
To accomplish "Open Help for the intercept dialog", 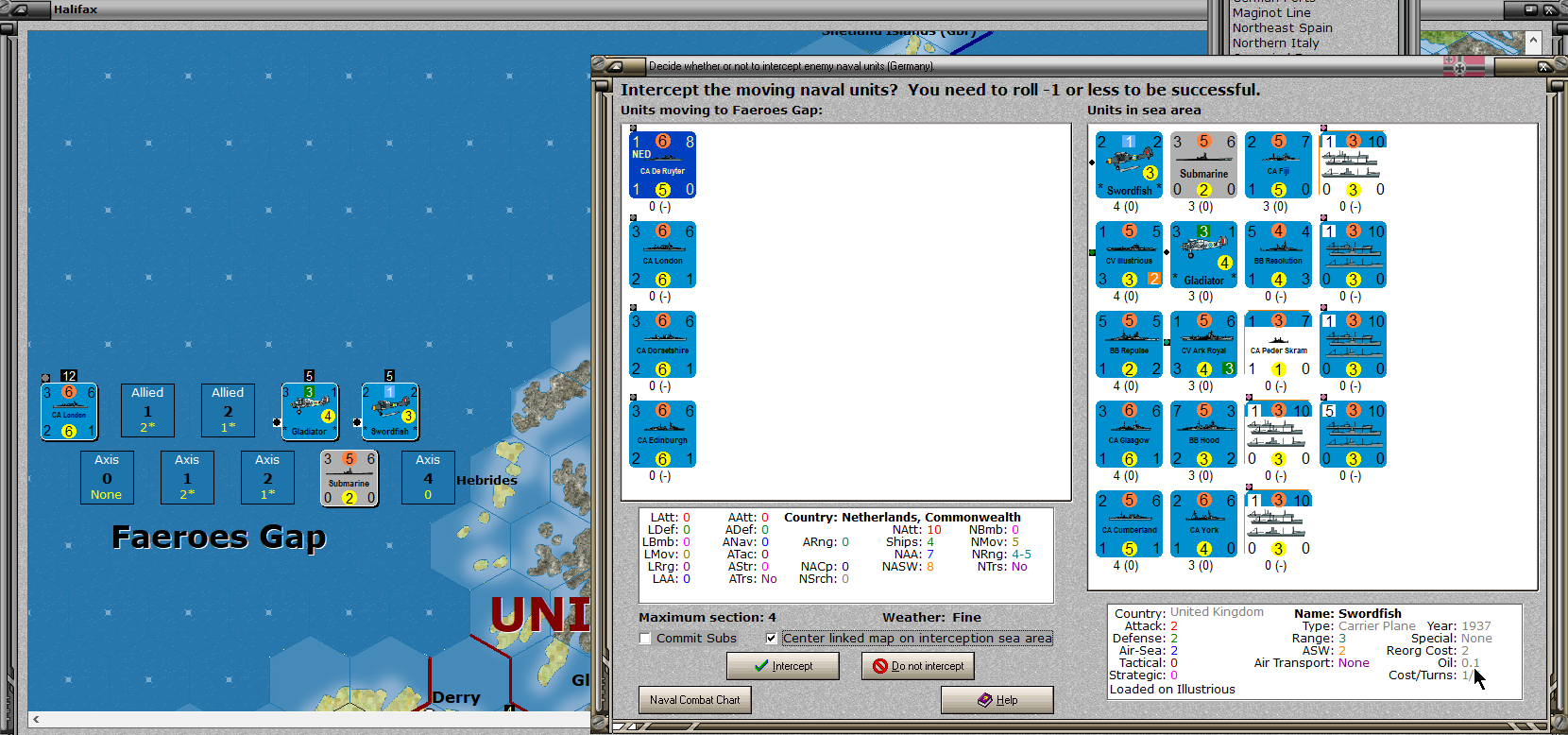I will (x=997, y=700).
